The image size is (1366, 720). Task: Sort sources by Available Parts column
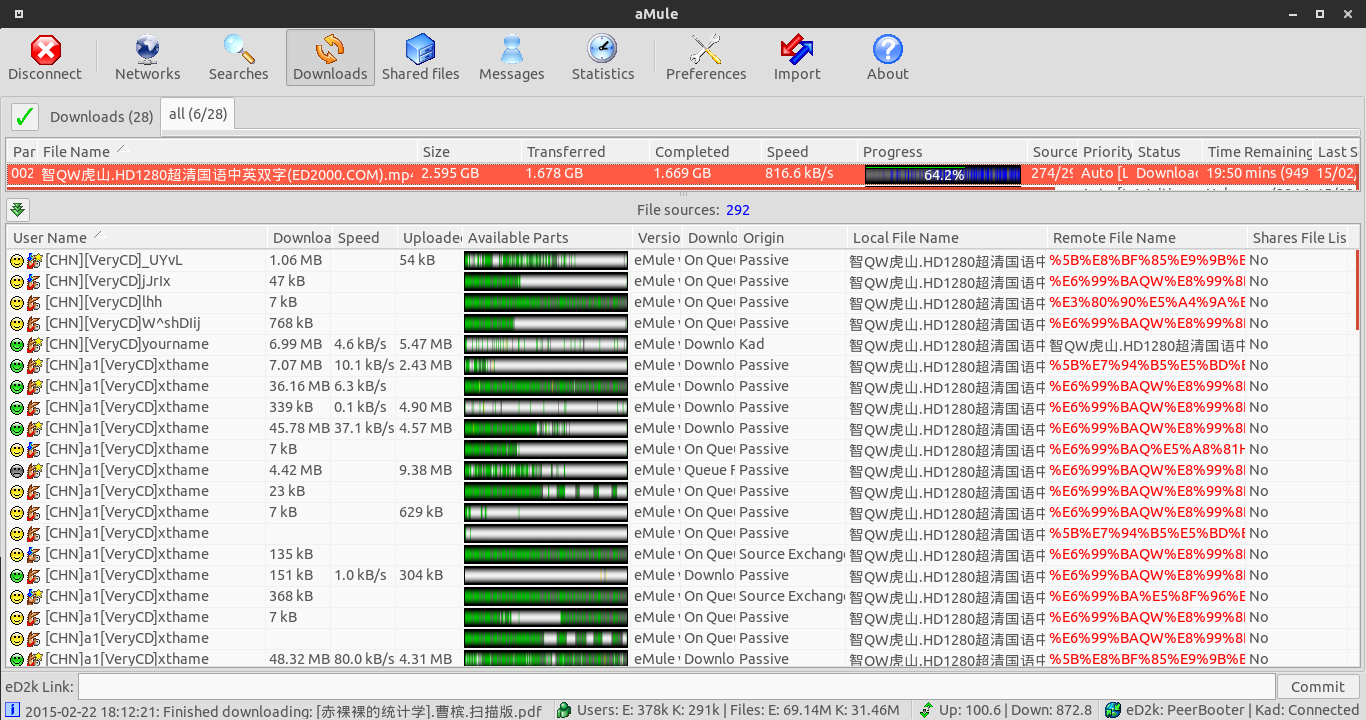tap(548, 237)
